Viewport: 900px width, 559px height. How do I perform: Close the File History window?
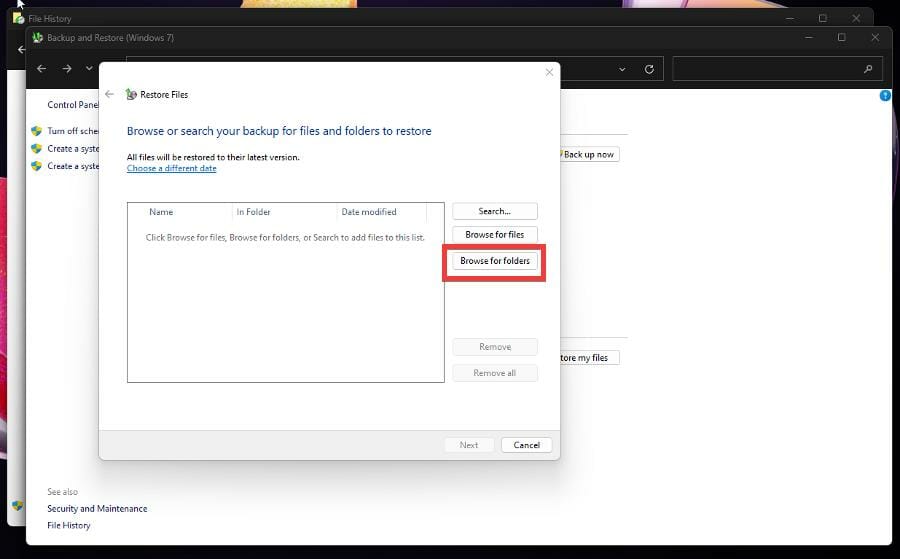click(856, 18)
